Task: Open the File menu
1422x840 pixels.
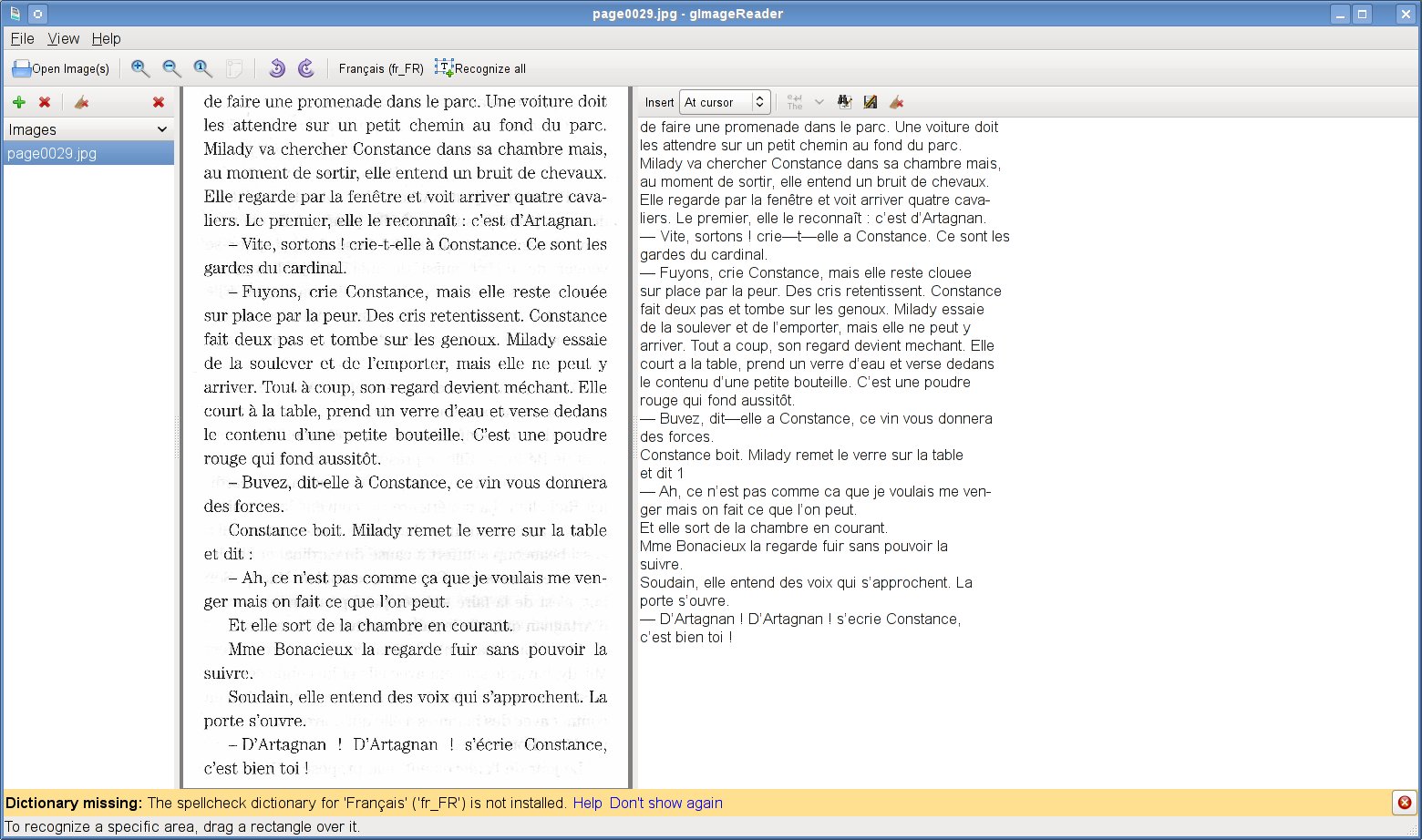Action: [22, 38]
